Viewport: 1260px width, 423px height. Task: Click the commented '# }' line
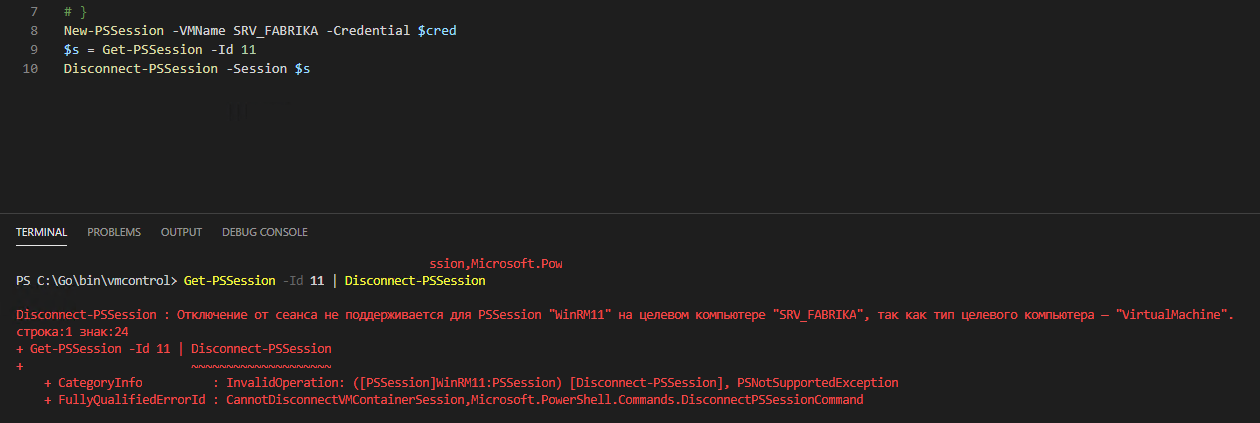(75, 12)
